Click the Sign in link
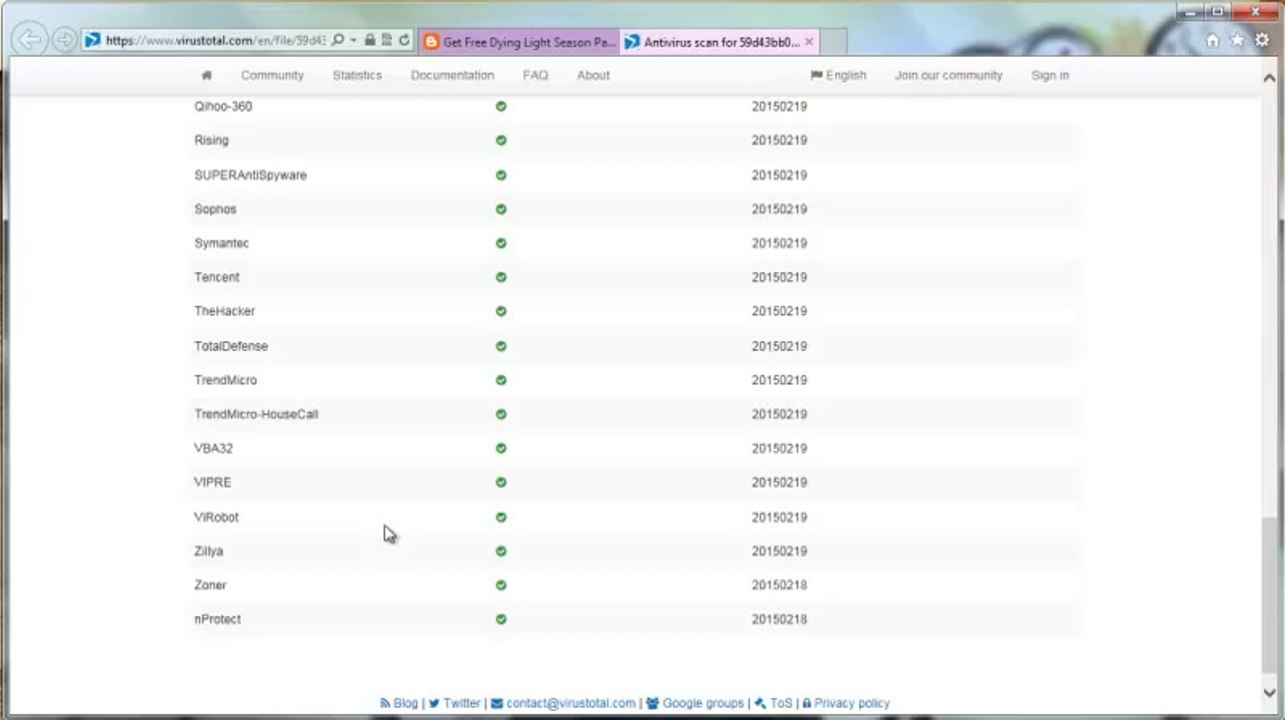The width and height of the screenshot is (1285, 720). point(1050,75)
